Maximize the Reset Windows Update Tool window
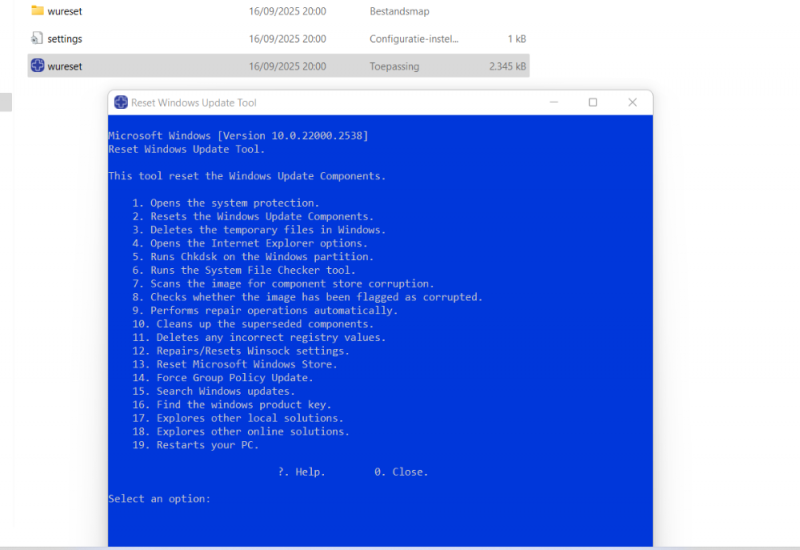Viewport: 800px width, 550px height. (593, 102)
